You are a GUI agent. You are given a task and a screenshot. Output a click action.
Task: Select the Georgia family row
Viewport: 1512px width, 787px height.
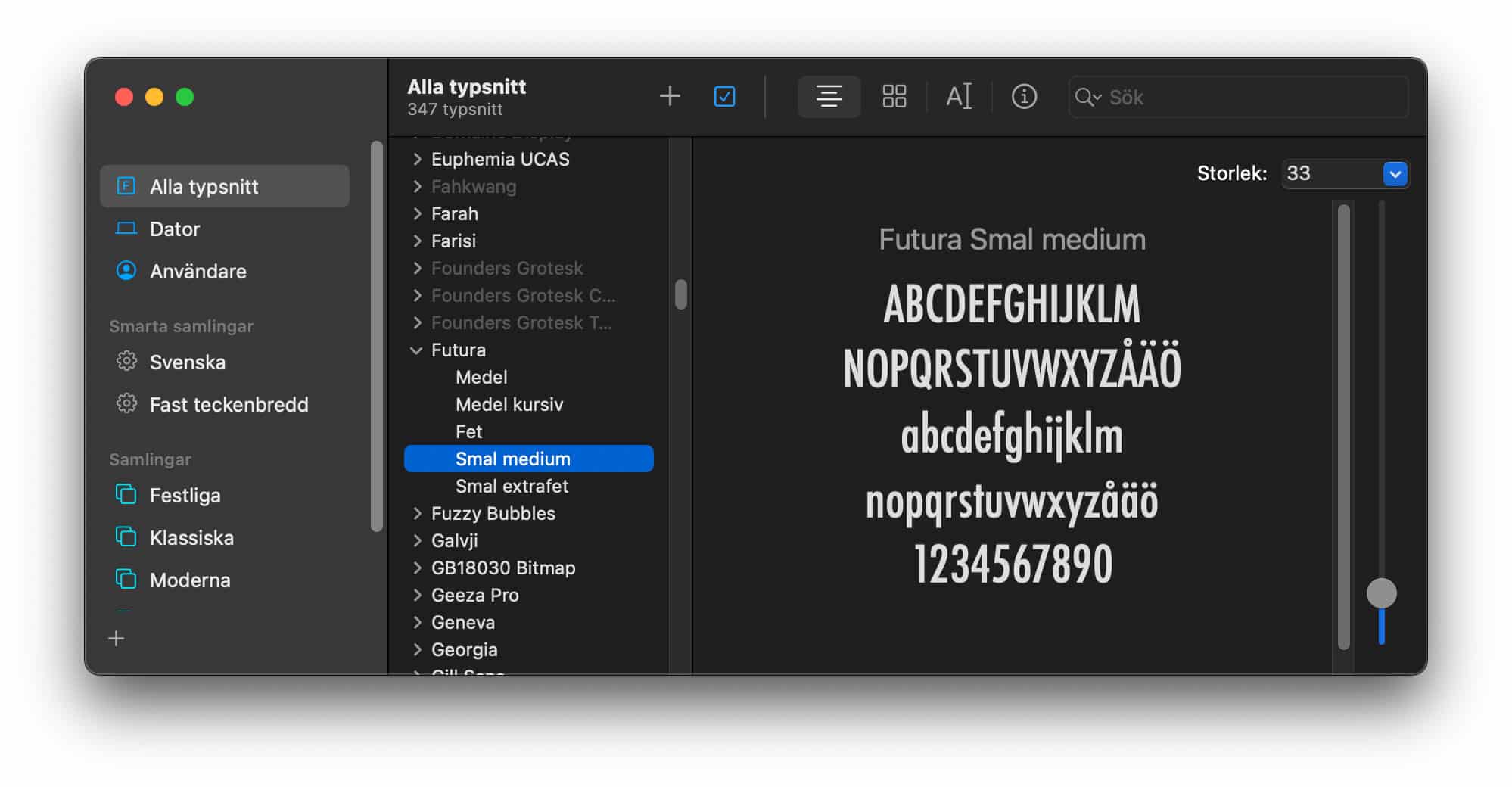pos(529,649)
